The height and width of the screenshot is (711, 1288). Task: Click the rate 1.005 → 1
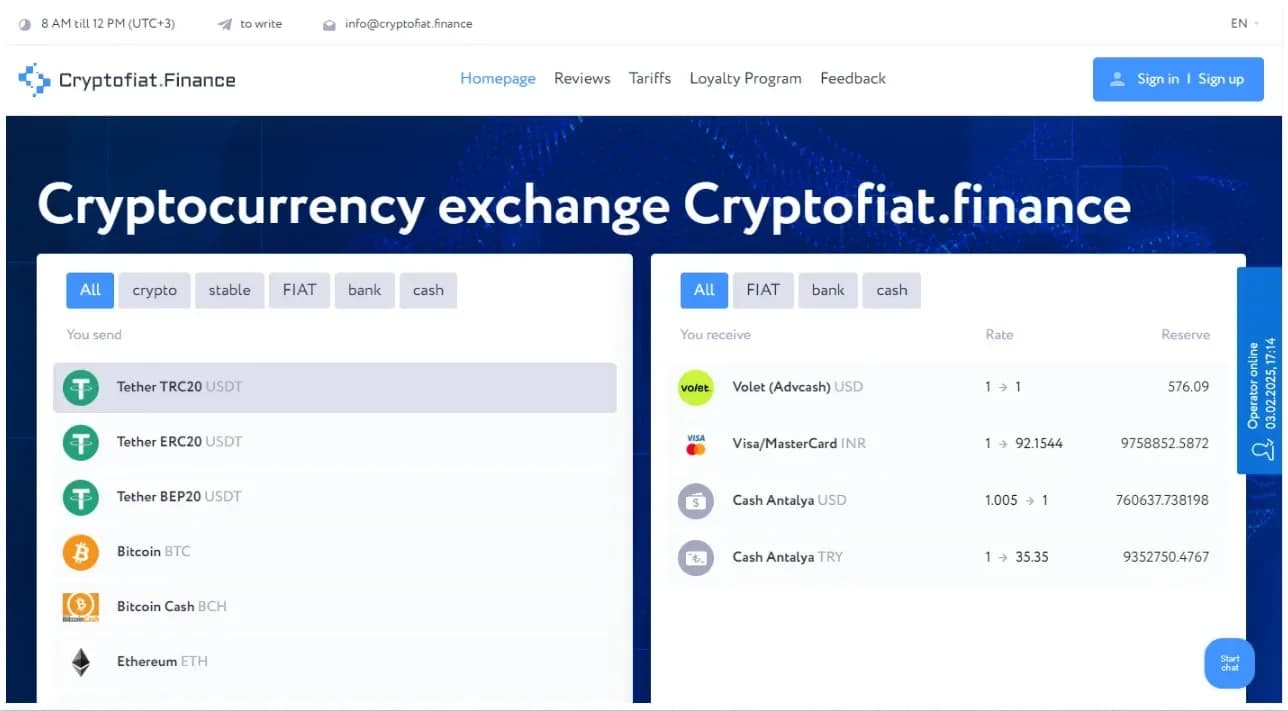[1016, 500]
